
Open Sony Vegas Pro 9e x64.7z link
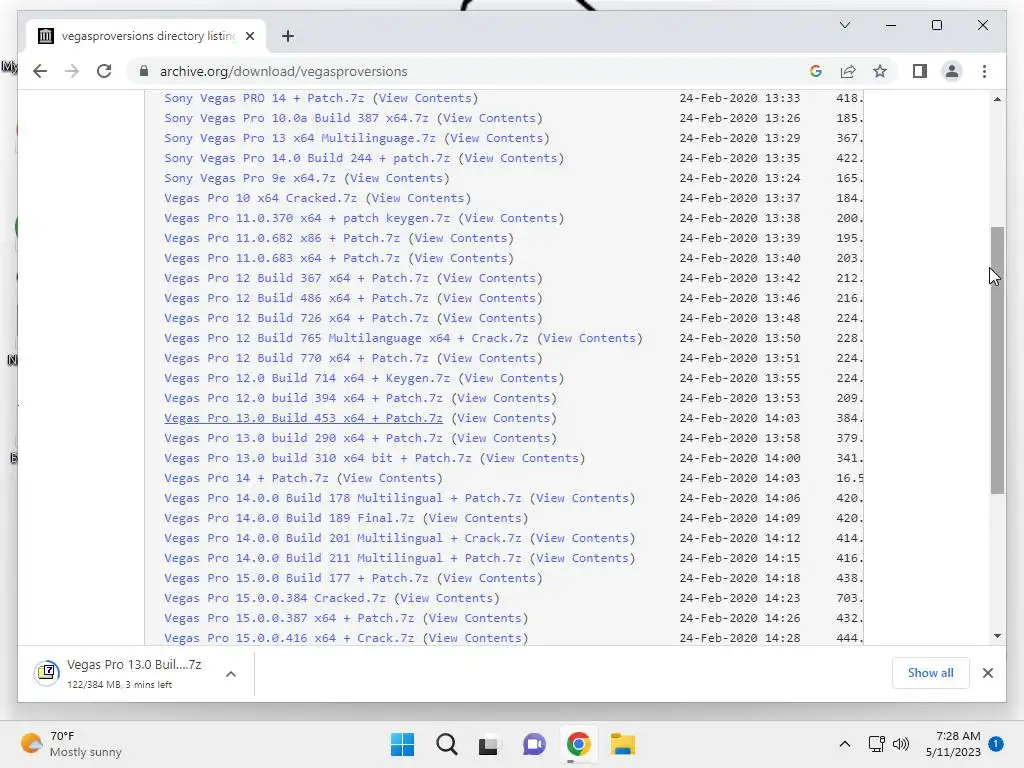[x=249, y=178]
